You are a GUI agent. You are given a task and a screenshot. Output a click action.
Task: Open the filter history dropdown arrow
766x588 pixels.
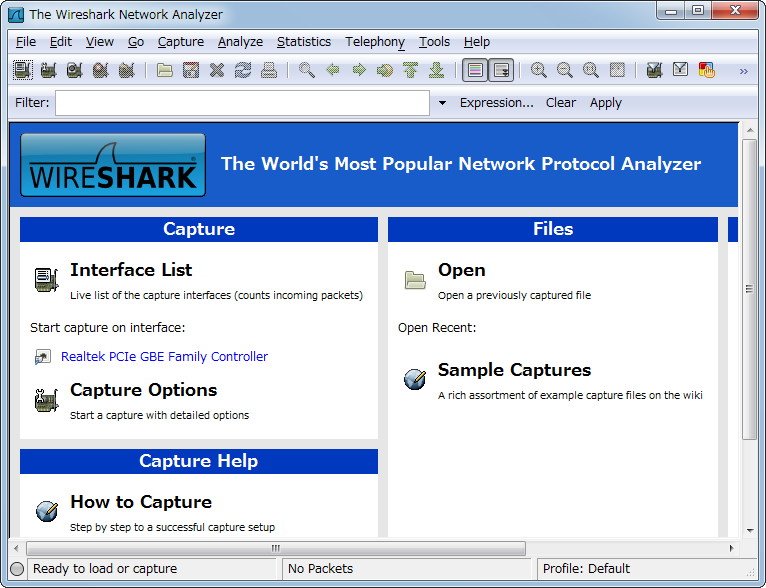tap(442, 103)
